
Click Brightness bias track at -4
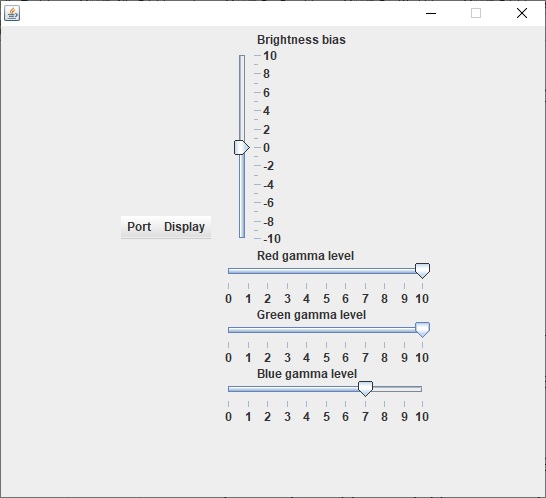242,184
